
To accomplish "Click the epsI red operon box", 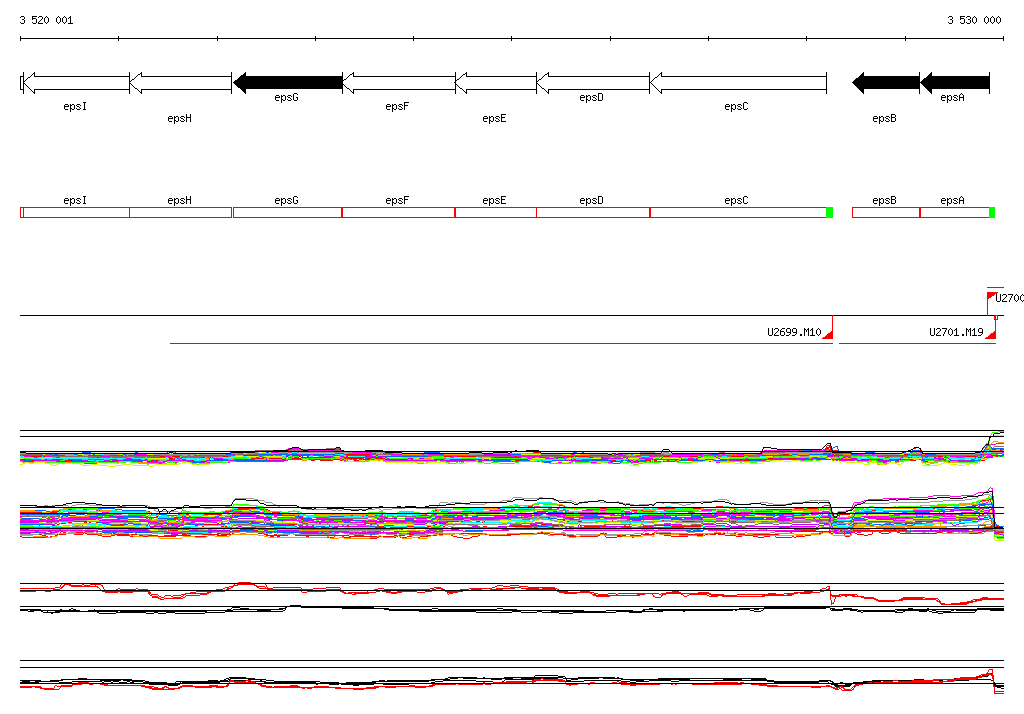I will coord(75,212).
